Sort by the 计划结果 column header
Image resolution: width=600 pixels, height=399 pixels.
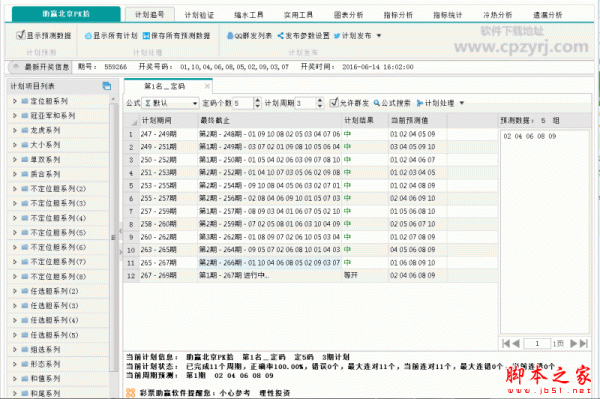pyautogui.click(x=365, y=121)
